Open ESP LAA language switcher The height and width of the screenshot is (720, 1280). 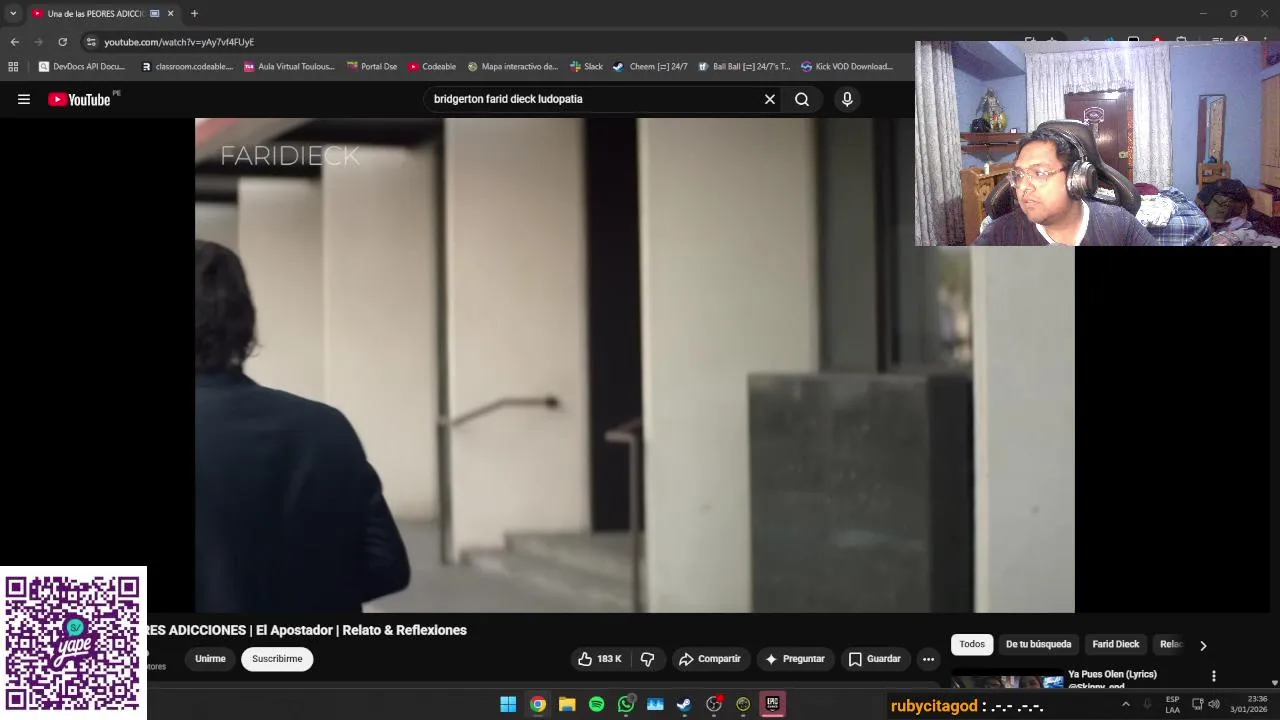[1172, 704]
